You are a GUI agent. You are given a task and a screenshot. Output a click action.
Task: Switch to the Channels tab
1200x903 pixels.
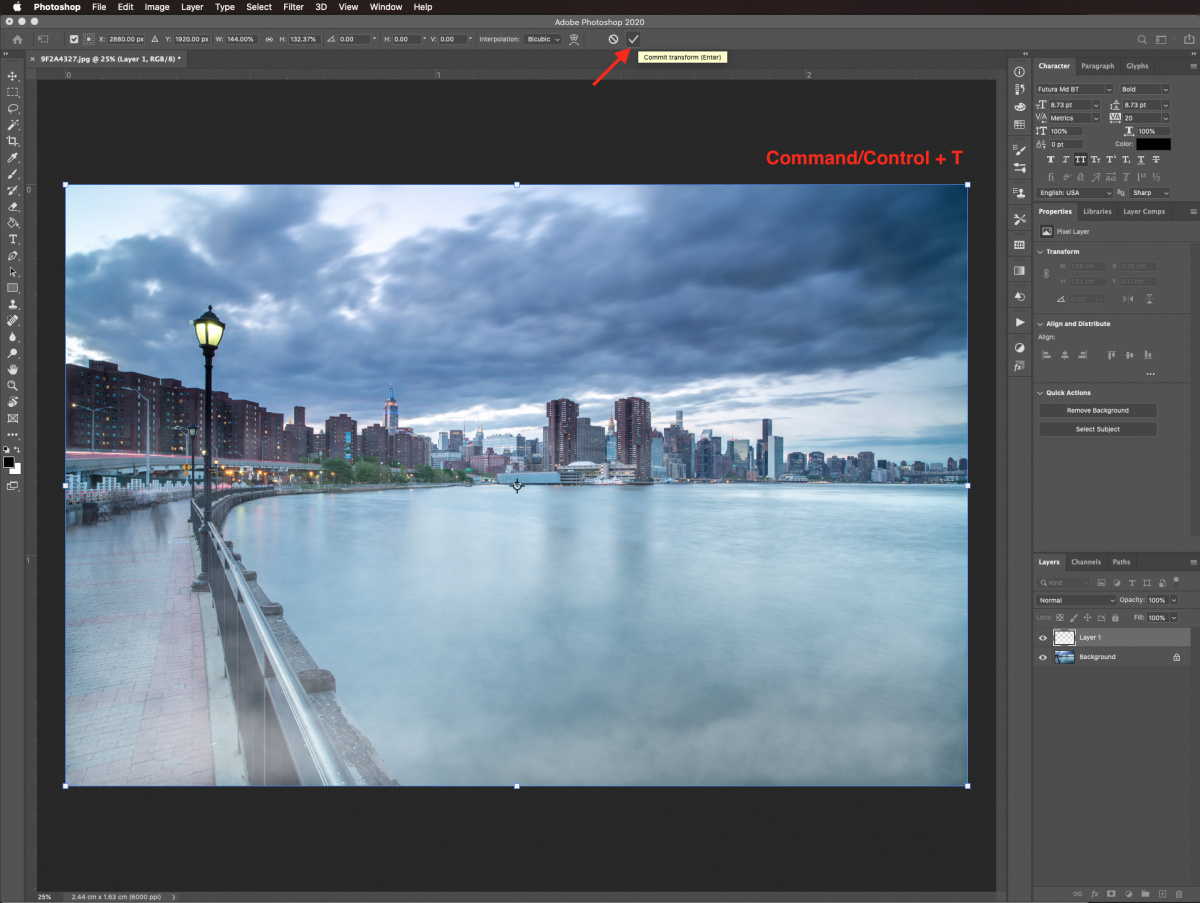coord(1085,562)
